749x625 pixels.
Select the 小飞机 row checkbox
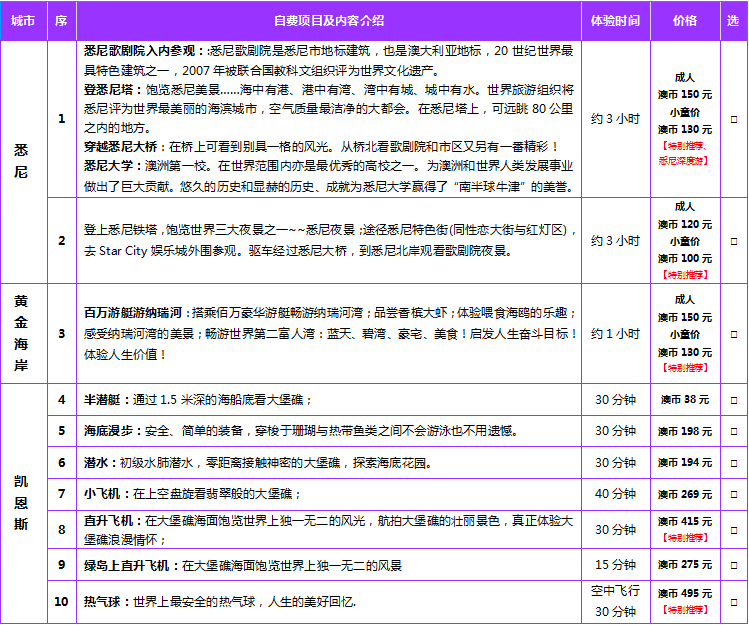tap(734, 494)
